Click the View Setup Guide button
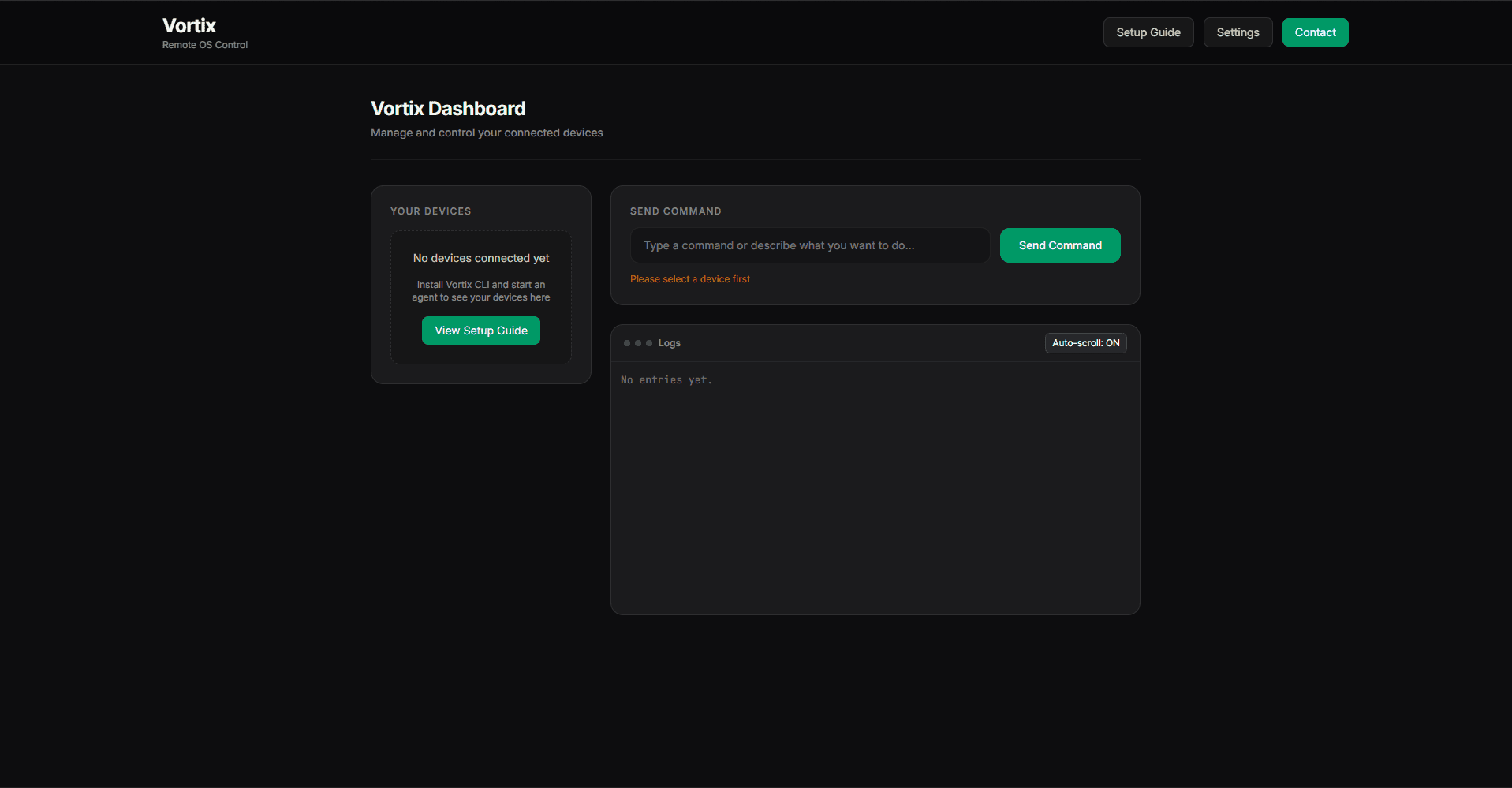Screen dimensions: 1512x788 (x=480, y=331)
